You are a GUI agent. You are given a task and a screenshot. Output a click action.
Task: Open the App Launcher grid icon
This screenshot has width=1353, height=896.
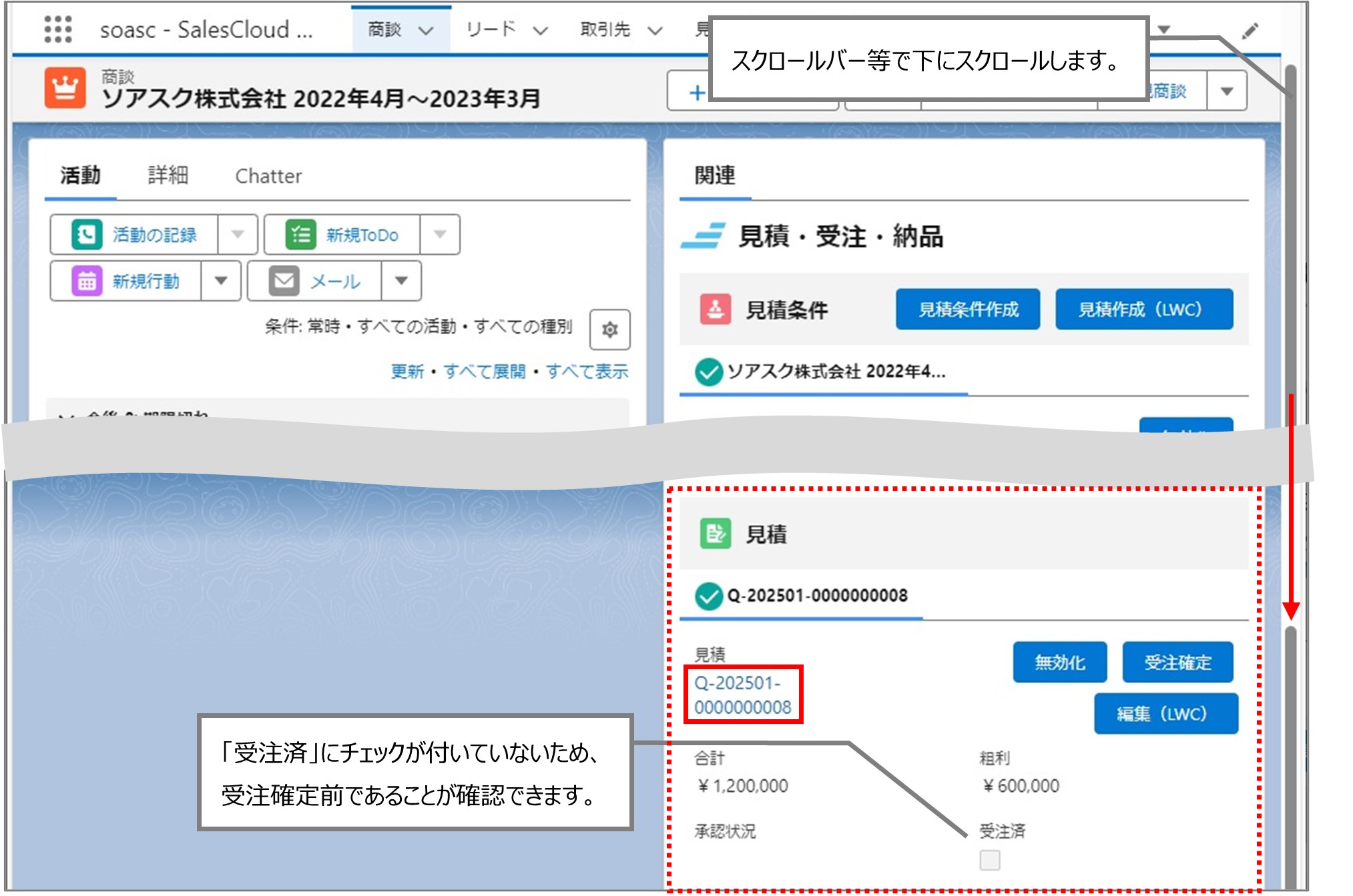[x=58, y=29]
